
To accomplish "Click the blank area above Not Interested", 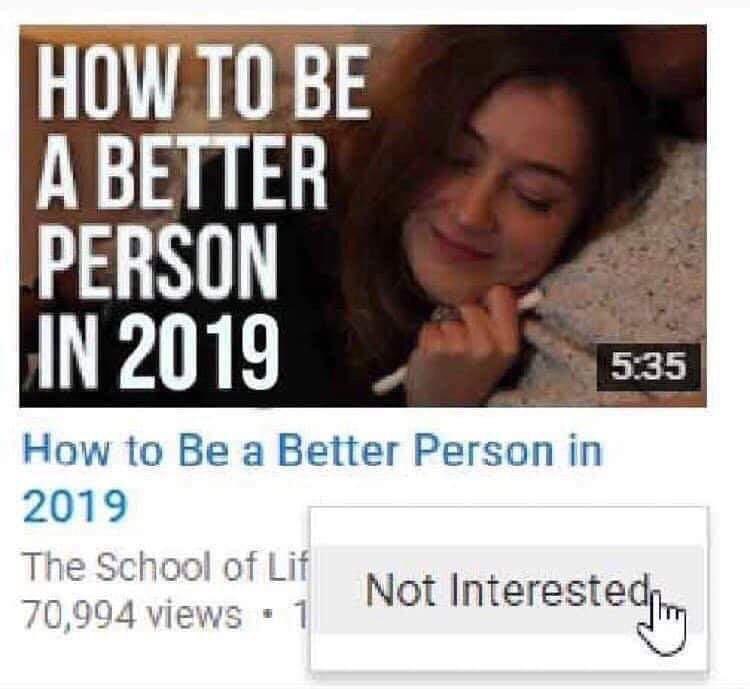I will point(509,526).
